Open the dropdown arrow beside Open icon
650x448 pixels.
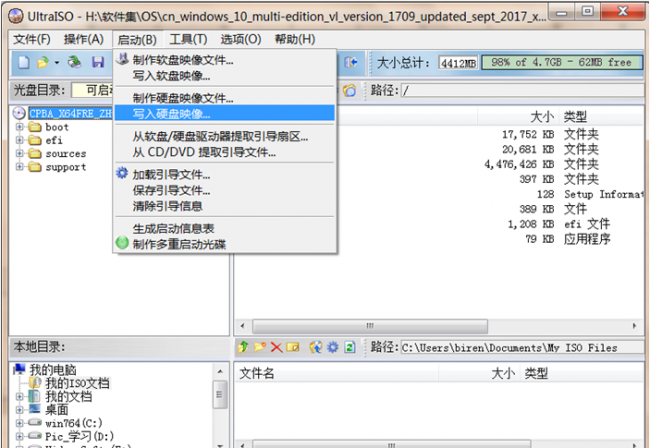pyautogui.click(x=57, y=63)
